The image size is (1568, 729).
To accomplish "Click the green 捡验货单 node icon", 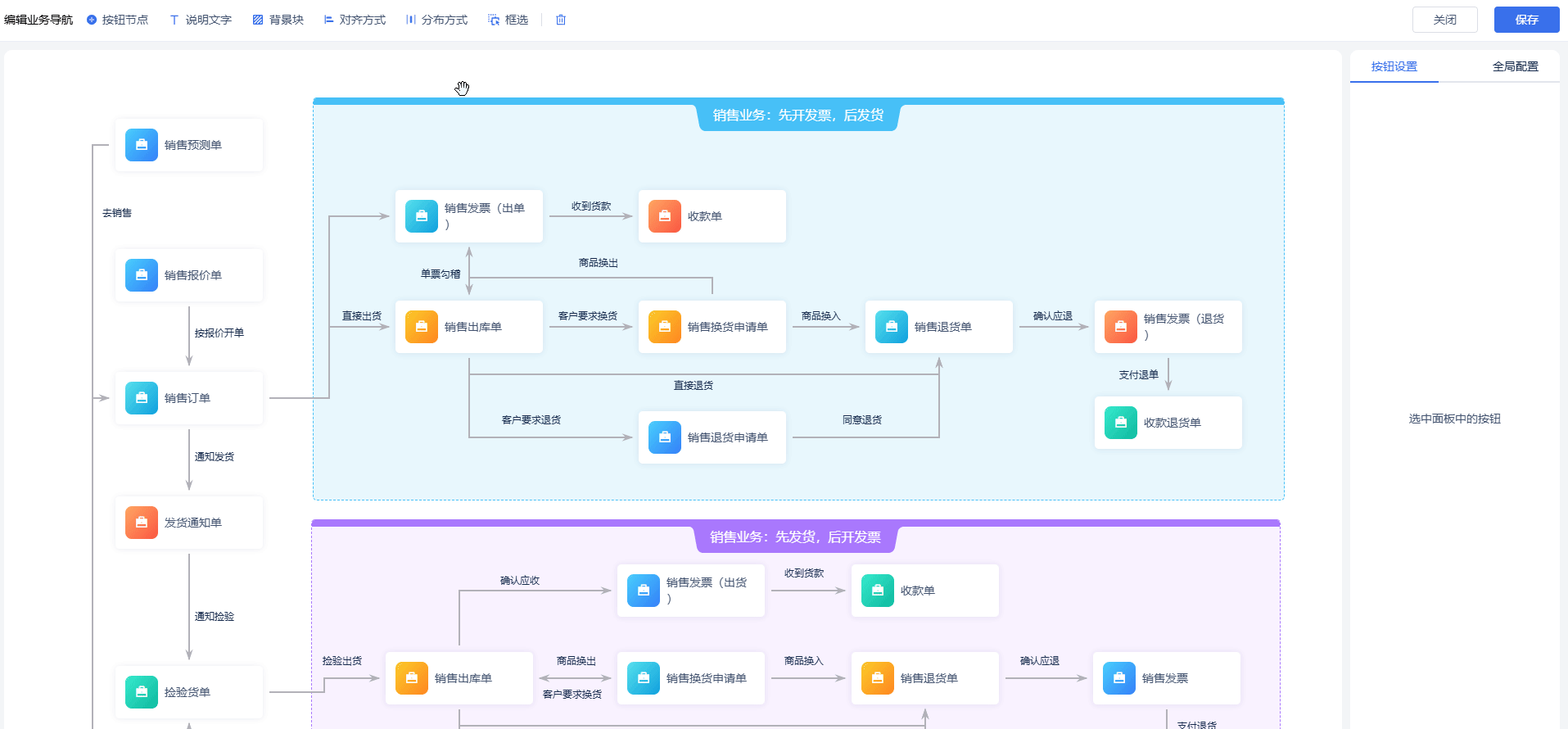I will 142,692.
